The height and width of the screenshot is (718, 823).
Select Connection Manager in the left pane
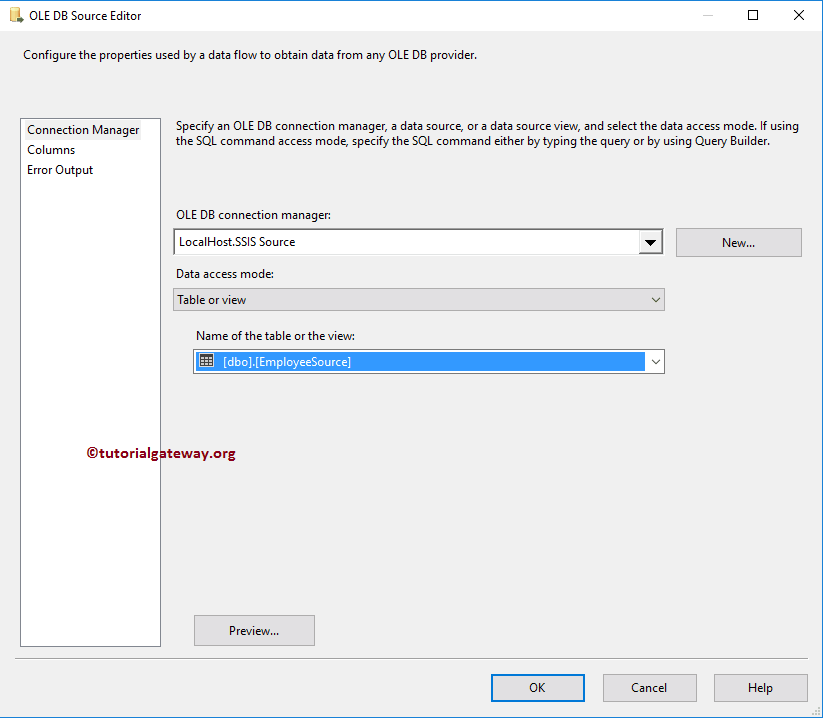click(x=83, y=129)
